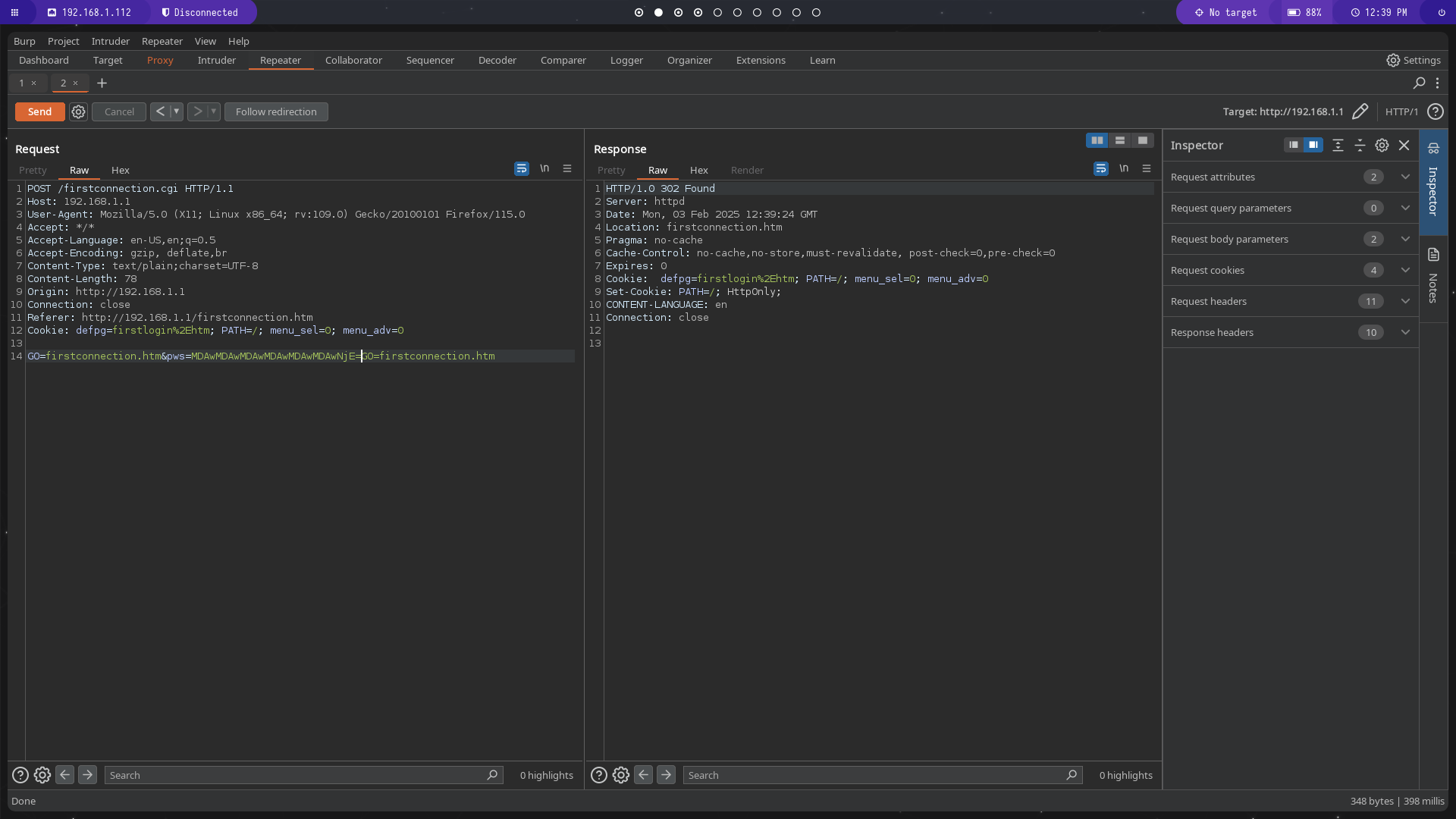Toggle response non-printable characters \n
The height and width of the screenshot is (819, 1456).
click(1124, 168)
